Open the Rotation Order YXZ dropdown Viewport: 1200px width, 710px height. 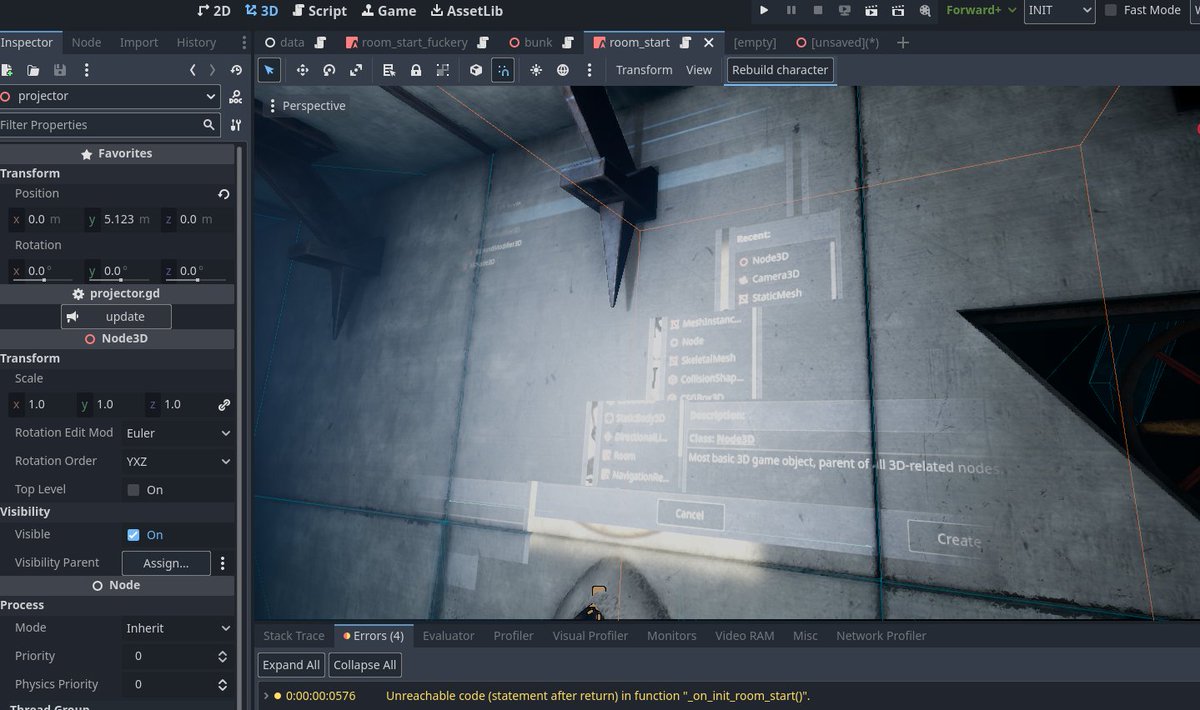178,461
